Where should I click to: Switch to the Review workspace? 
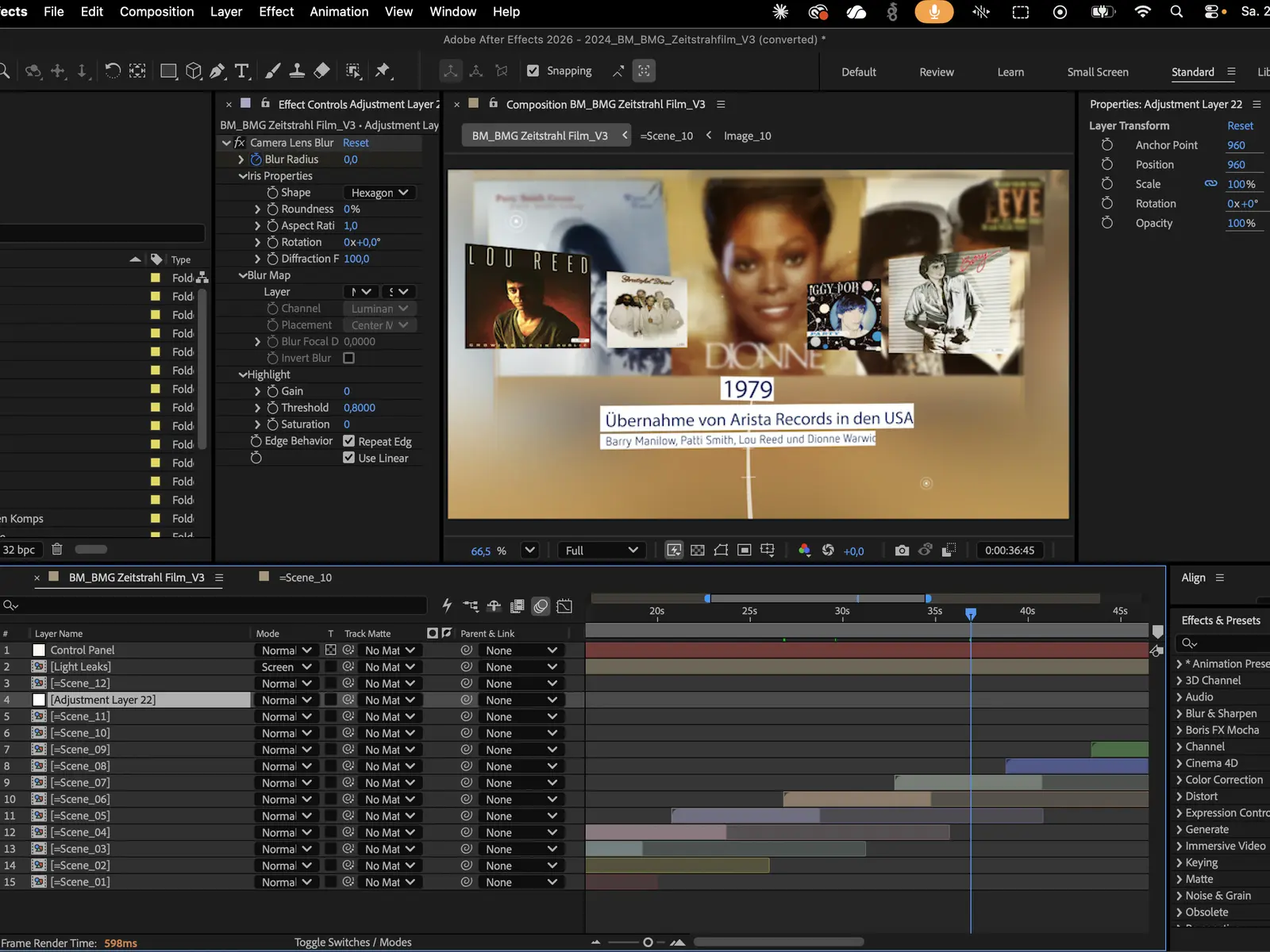click(x=937, y=72)
